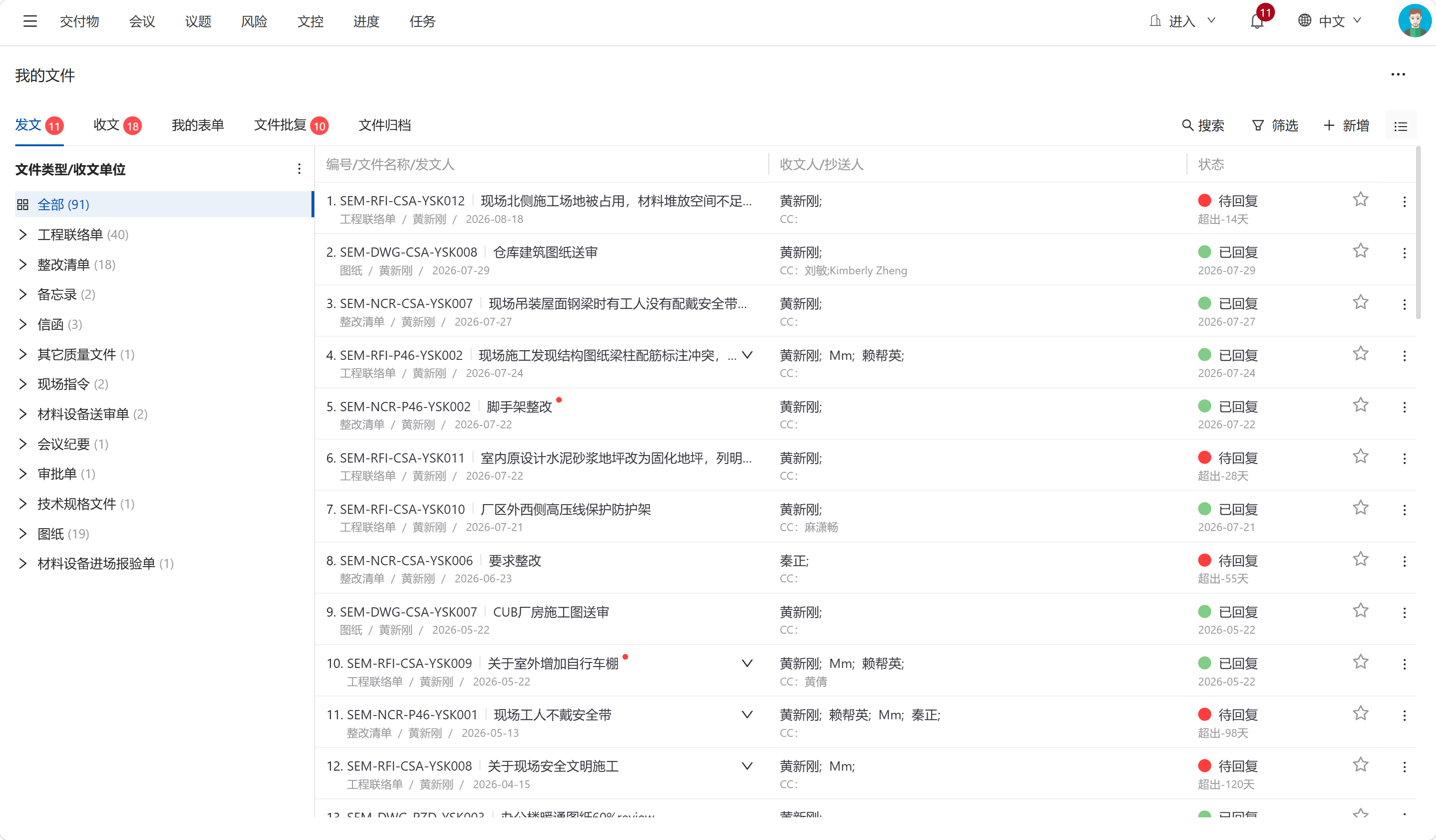
Task: Open the 进入 dropdown in header
Action: coord(1182,21)
